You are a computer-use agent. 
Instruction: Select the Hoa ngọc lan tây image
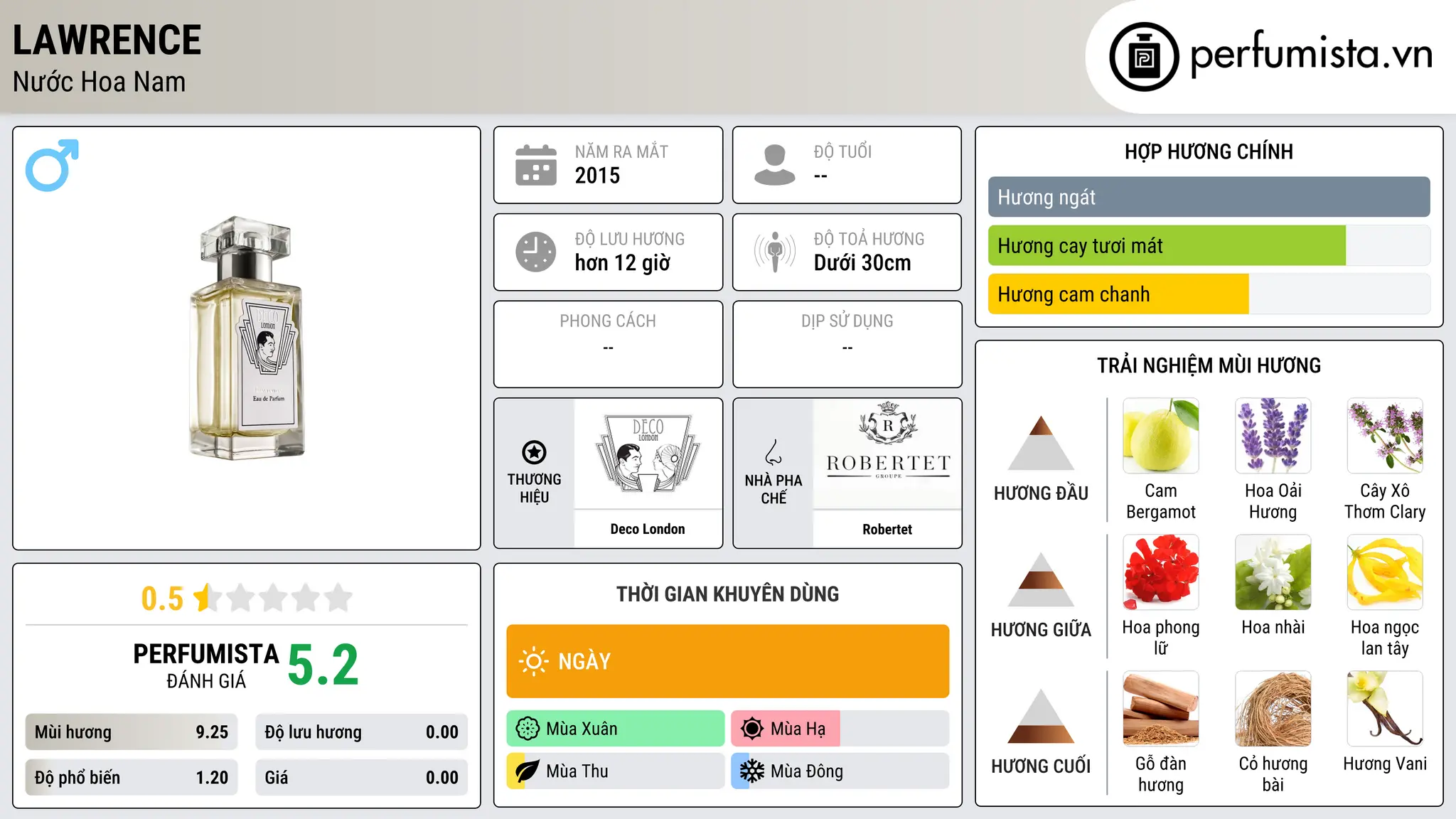[1385, 572]
